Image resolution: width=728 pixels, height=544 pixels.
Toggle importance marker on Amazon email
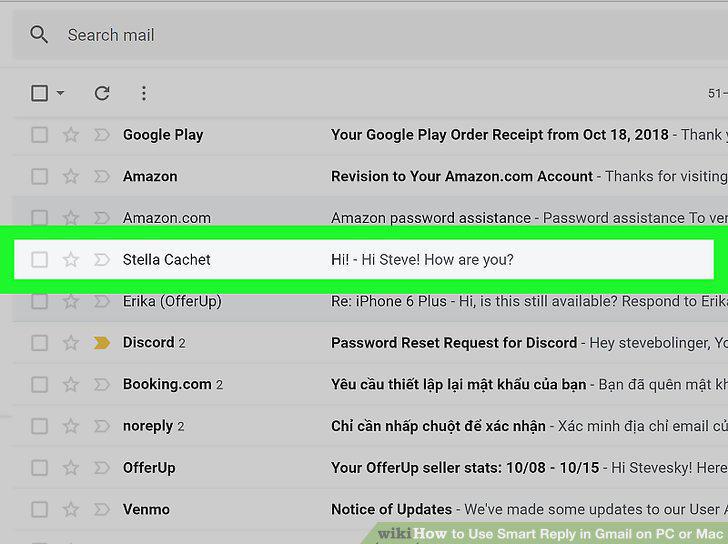point(102,176)
